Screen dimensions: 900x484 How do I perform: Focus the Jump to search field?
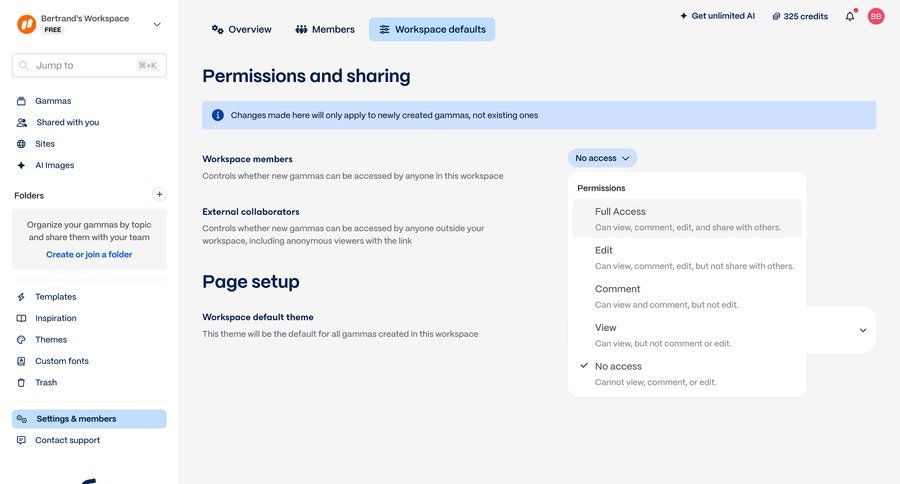(89, 65)
